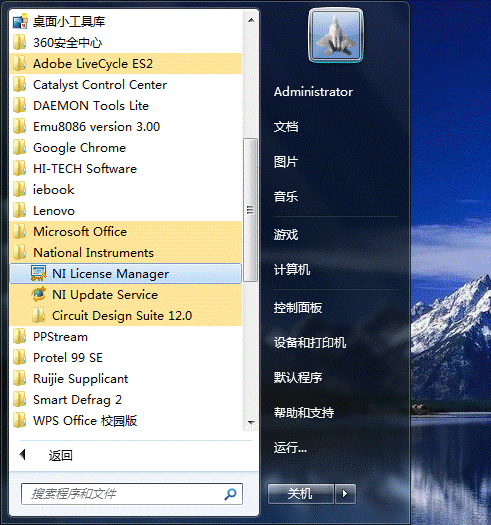Click the Ruijie Supplicant folder icon
This screenshot has height=525, width=491.
click(x=20, y=379)
